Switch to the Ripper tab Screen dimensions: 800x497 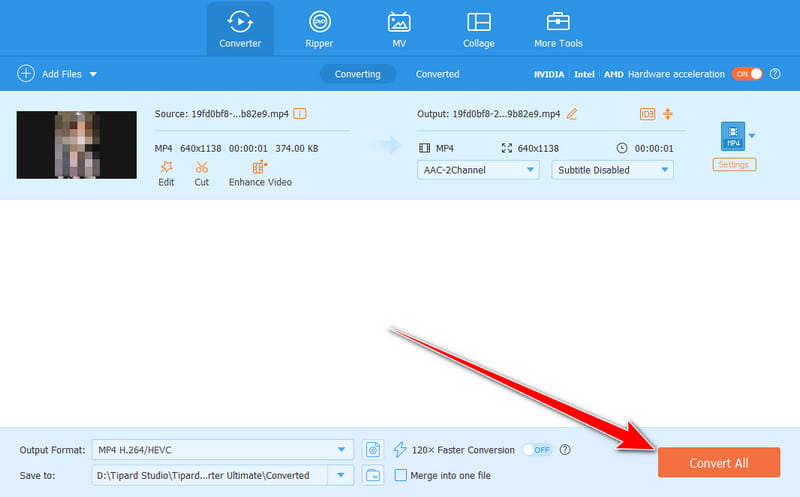click(x=320, y=28)
